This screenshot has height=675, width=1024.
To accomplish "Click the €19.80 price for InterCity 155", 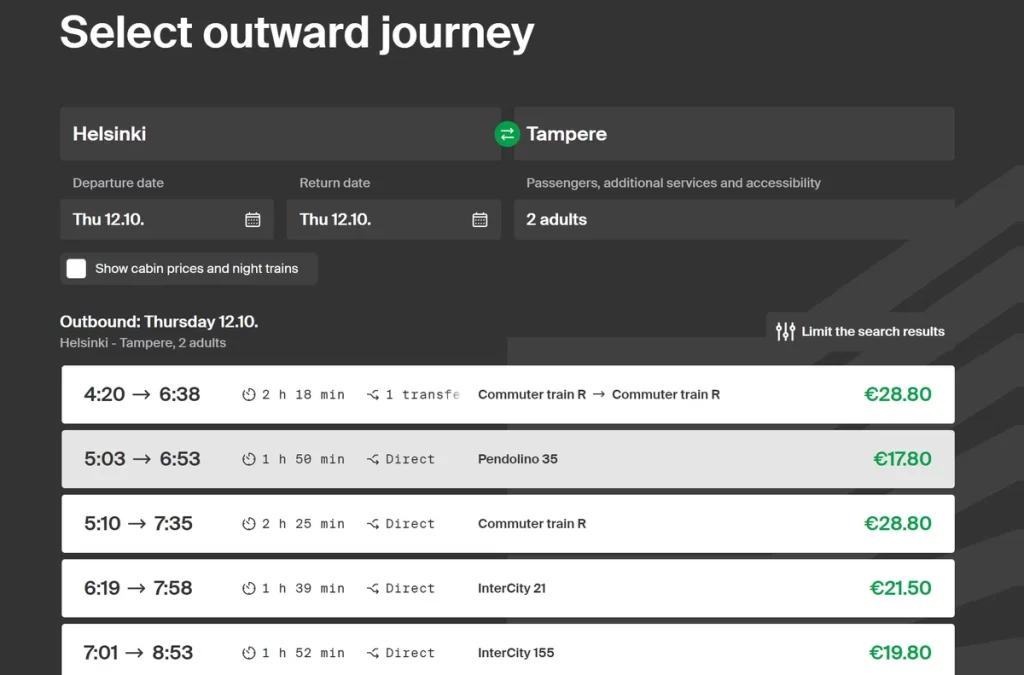I will click(900, 653).
